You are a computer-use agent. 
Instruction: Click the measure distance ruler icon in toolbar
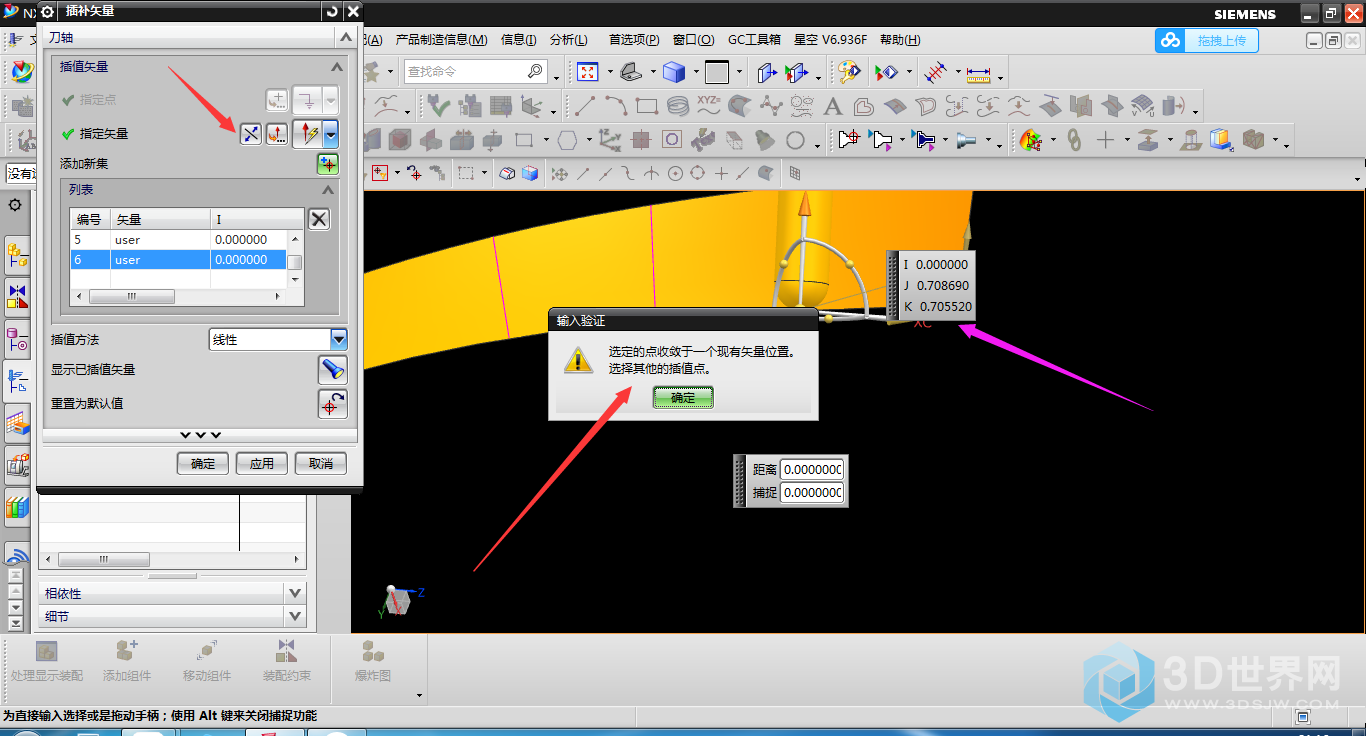tap(977, 73)
